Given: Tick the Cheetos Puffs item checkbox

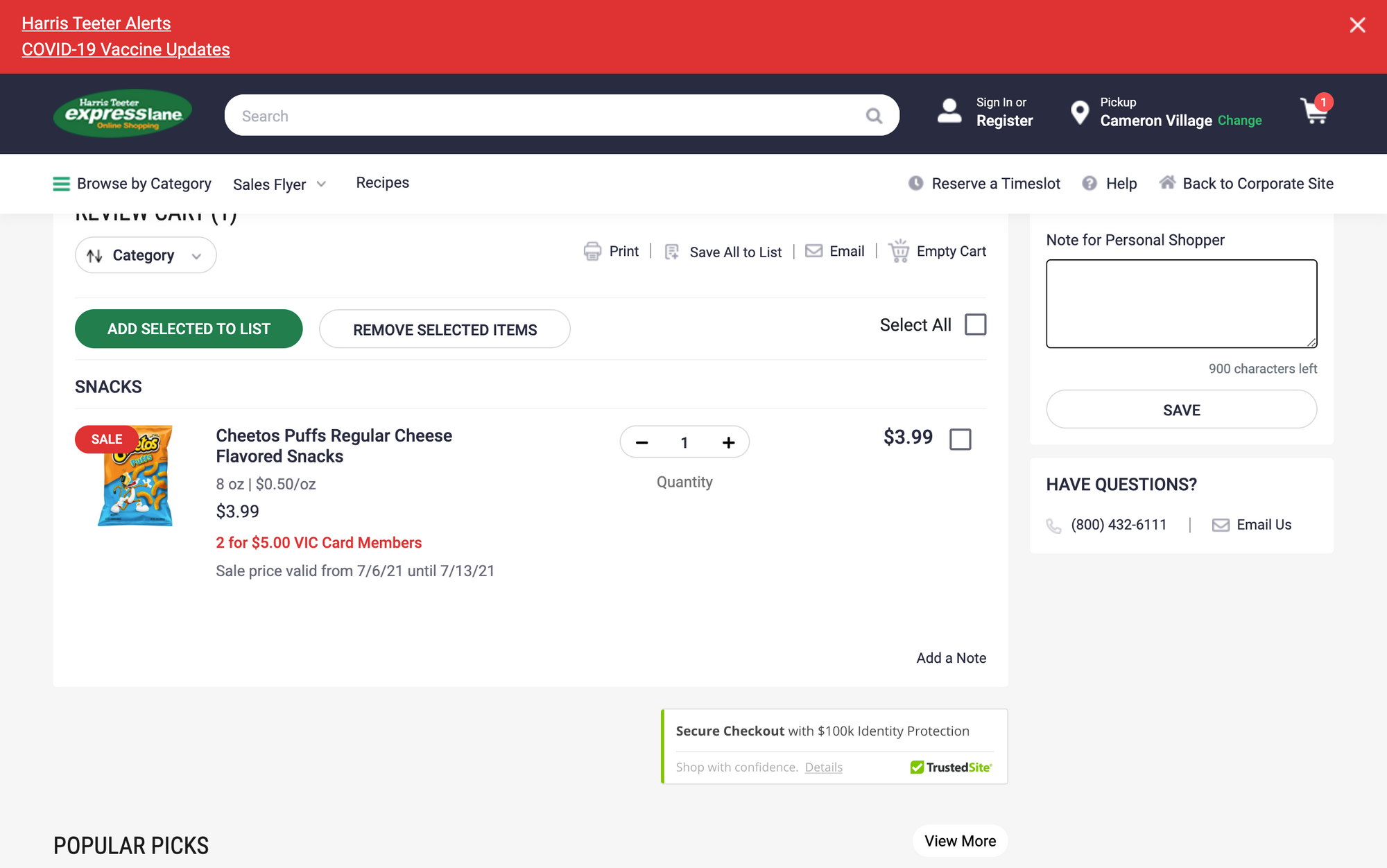Looking at the screenshot, I should (x=960, y=439).
